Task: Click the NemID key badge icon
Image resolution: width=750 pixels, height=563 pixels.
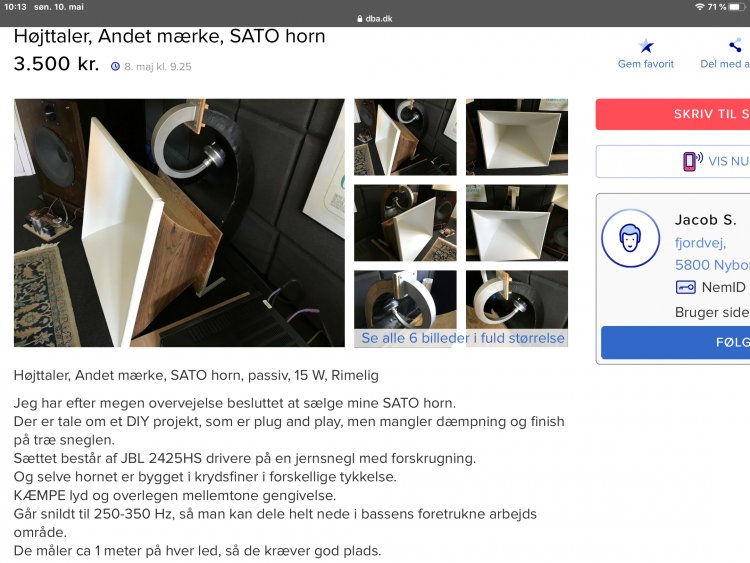Action: [685, 287]
